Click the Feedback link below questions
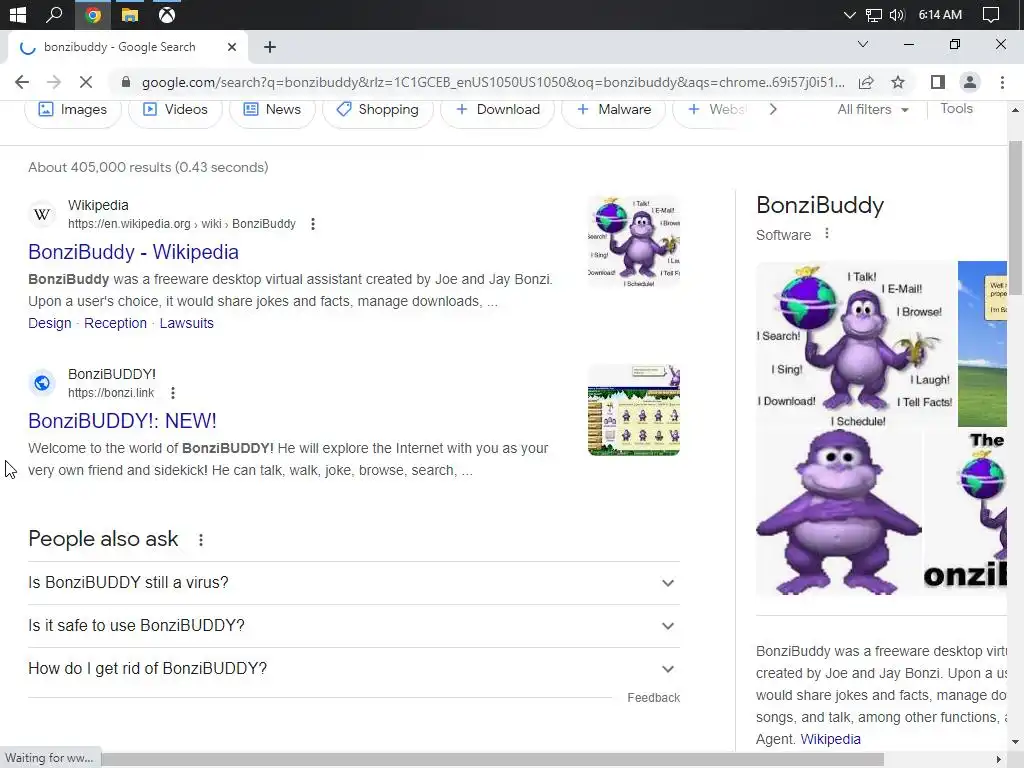Image resolution: width=1024 pixels, height=768 pixels. (x=654, y=697)
